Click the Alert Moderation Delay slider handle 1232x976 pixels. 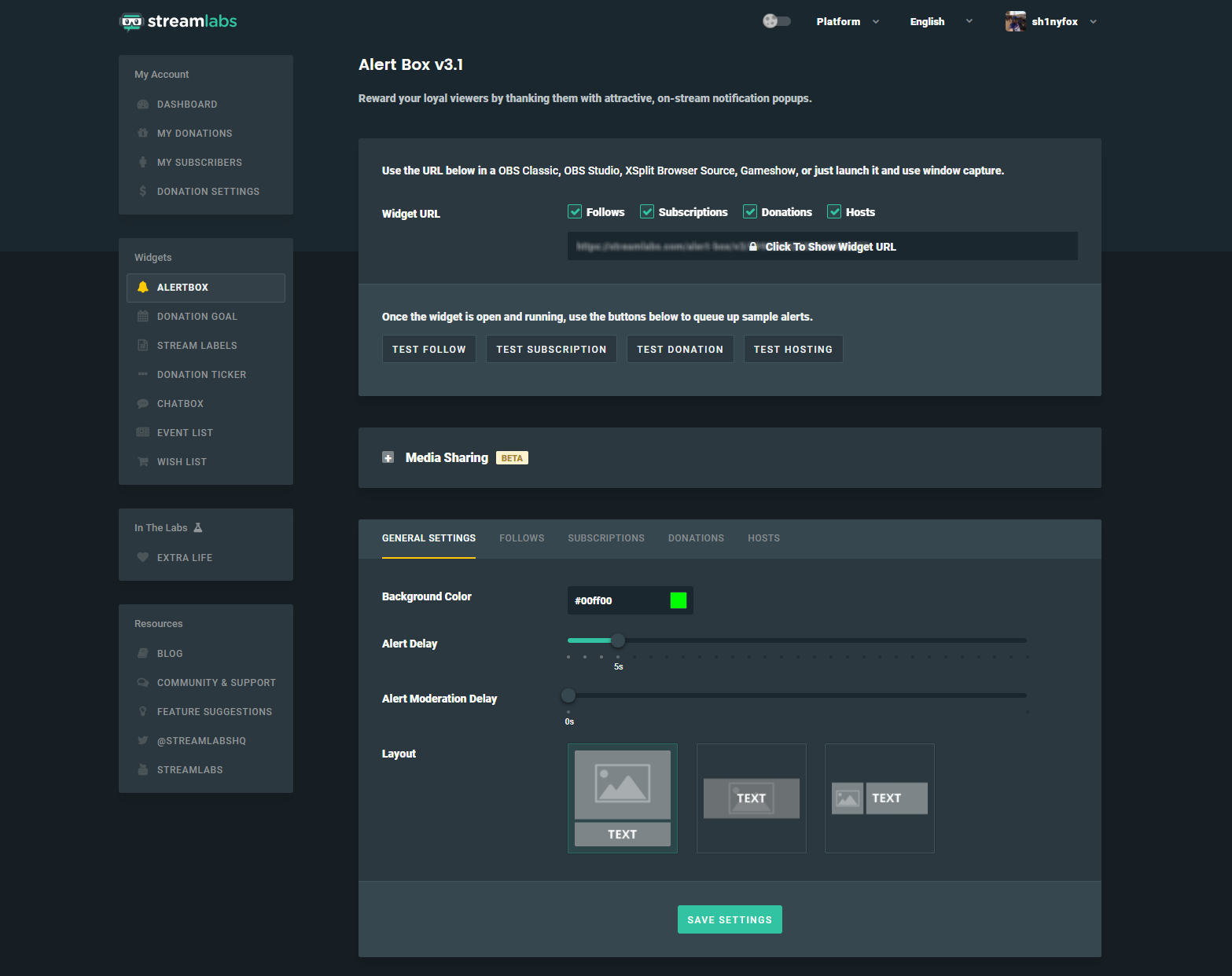coord(568,695)
